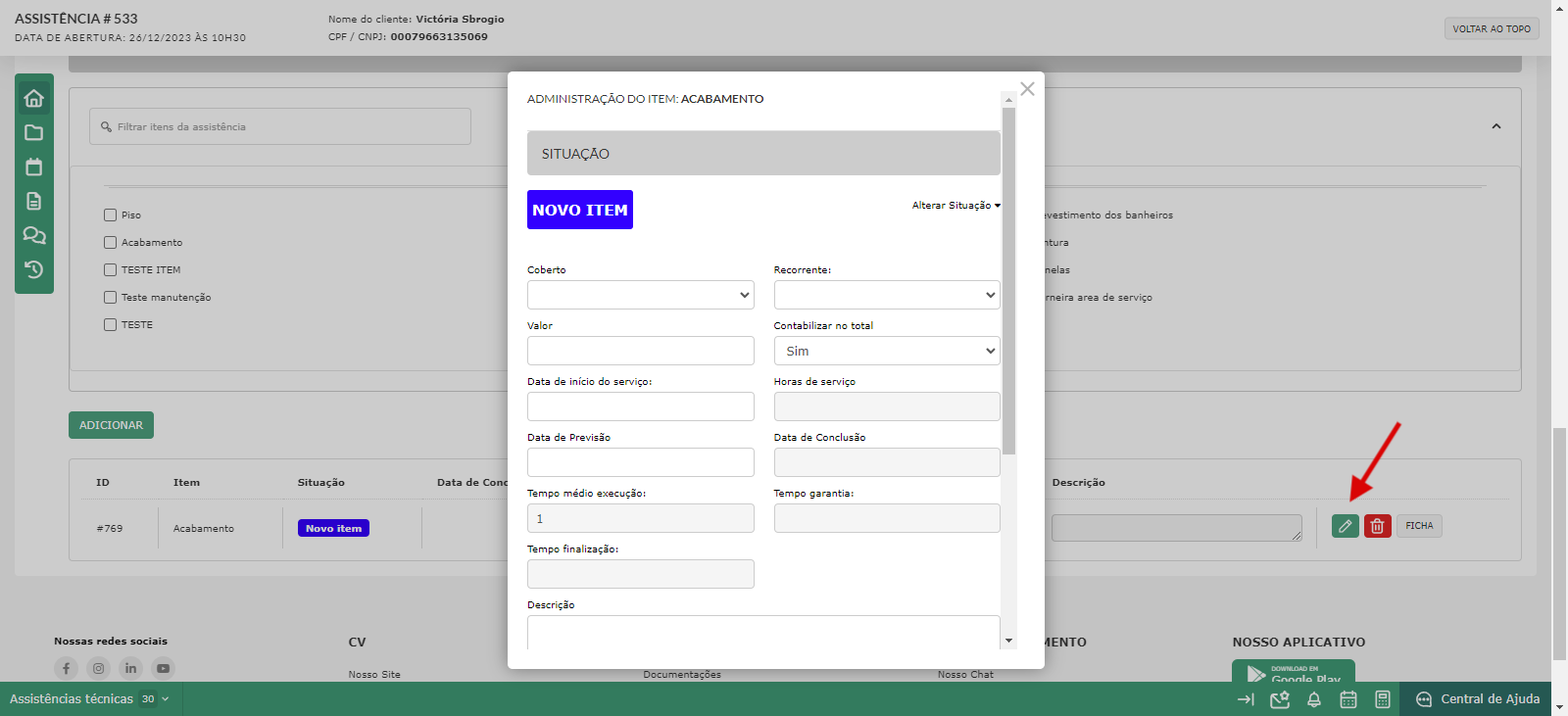Click the starred inbox icon in the bottom bar
Image resolution: width=1568 pixels, height=716 pixels.
pyautogui.click(x=1280, y=699)
